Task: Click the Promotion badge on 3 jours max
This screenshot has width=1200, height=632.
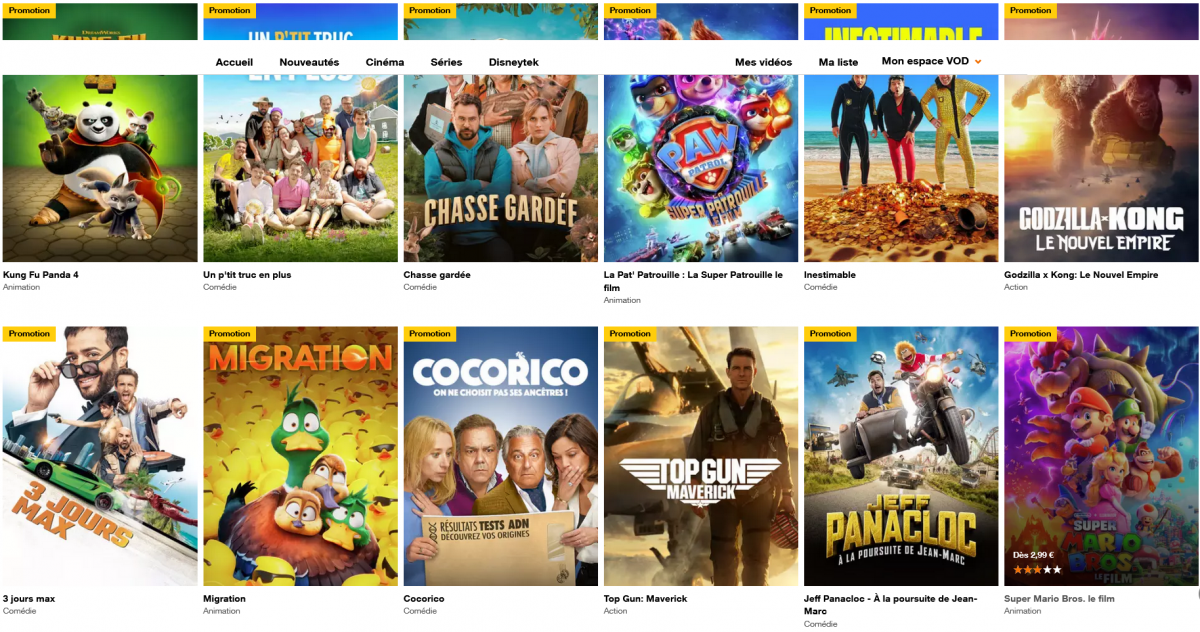Action: (29, 334)
